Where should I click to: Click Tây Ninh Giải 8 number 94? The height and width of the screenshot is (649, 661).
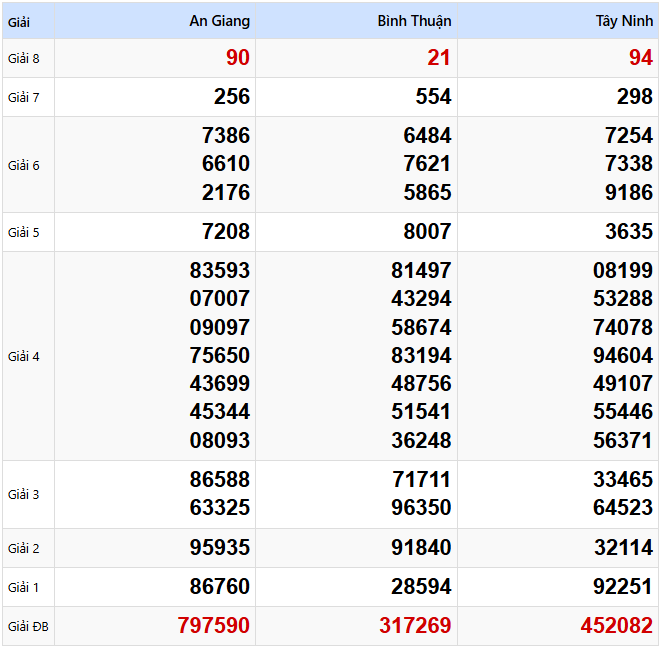640,58
